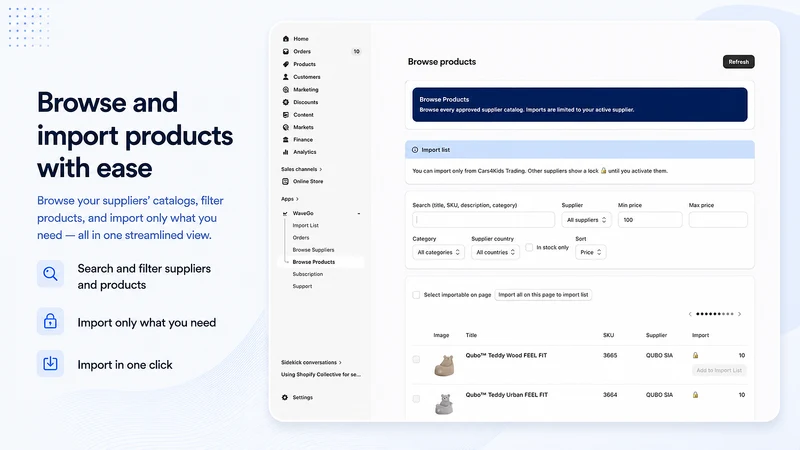Expand the Apps section
Screen dimensions: 800x450
pos(290,199)
